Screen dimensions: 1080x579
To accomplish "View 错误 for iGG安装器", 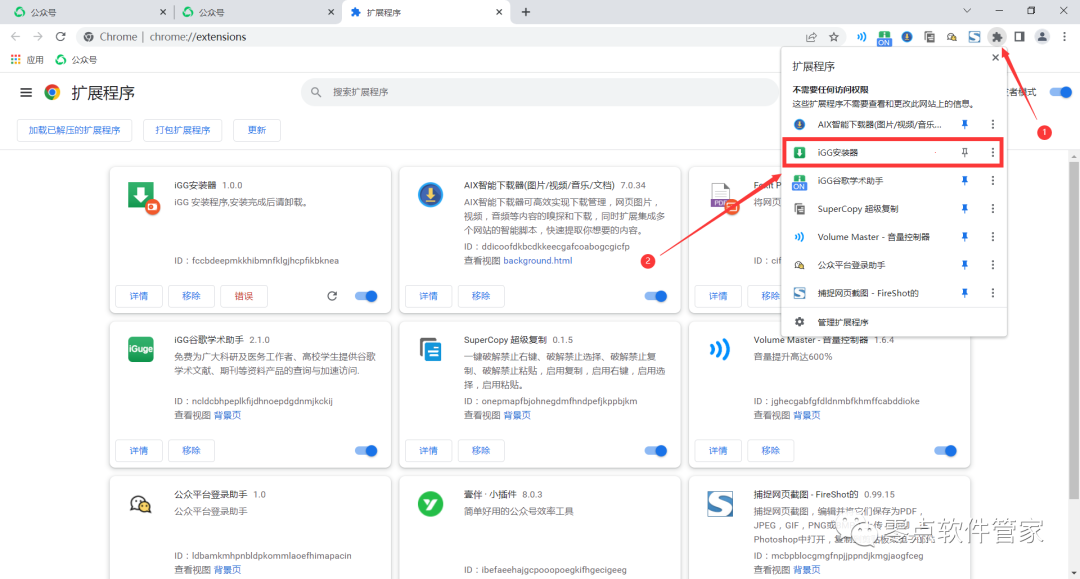I will coord(244,296).
